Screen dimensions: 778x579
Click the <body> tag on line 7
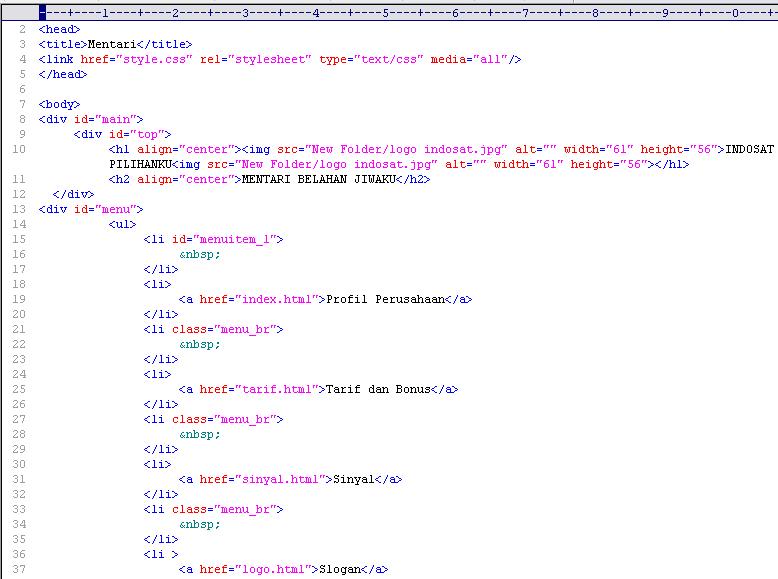60,104
